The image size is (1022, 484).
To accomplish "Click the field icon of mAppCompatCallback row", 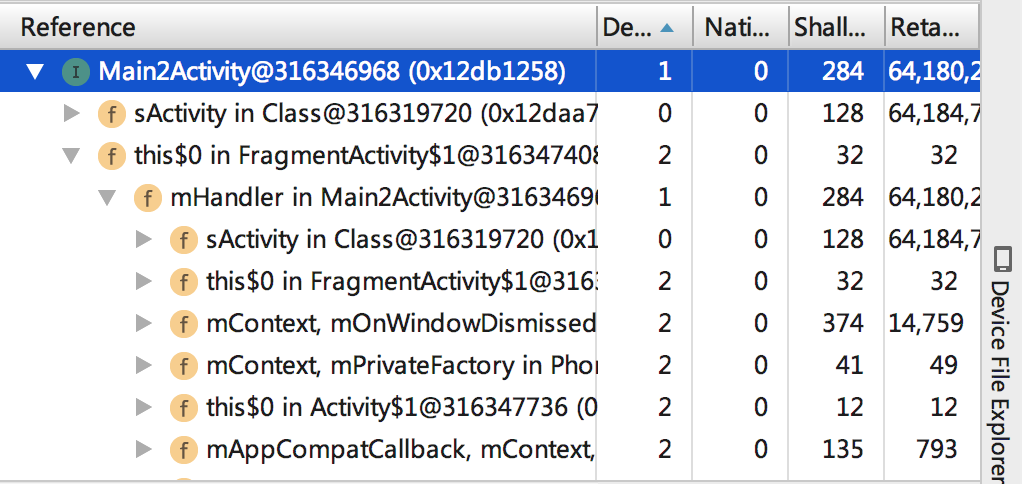I will 184,450.
